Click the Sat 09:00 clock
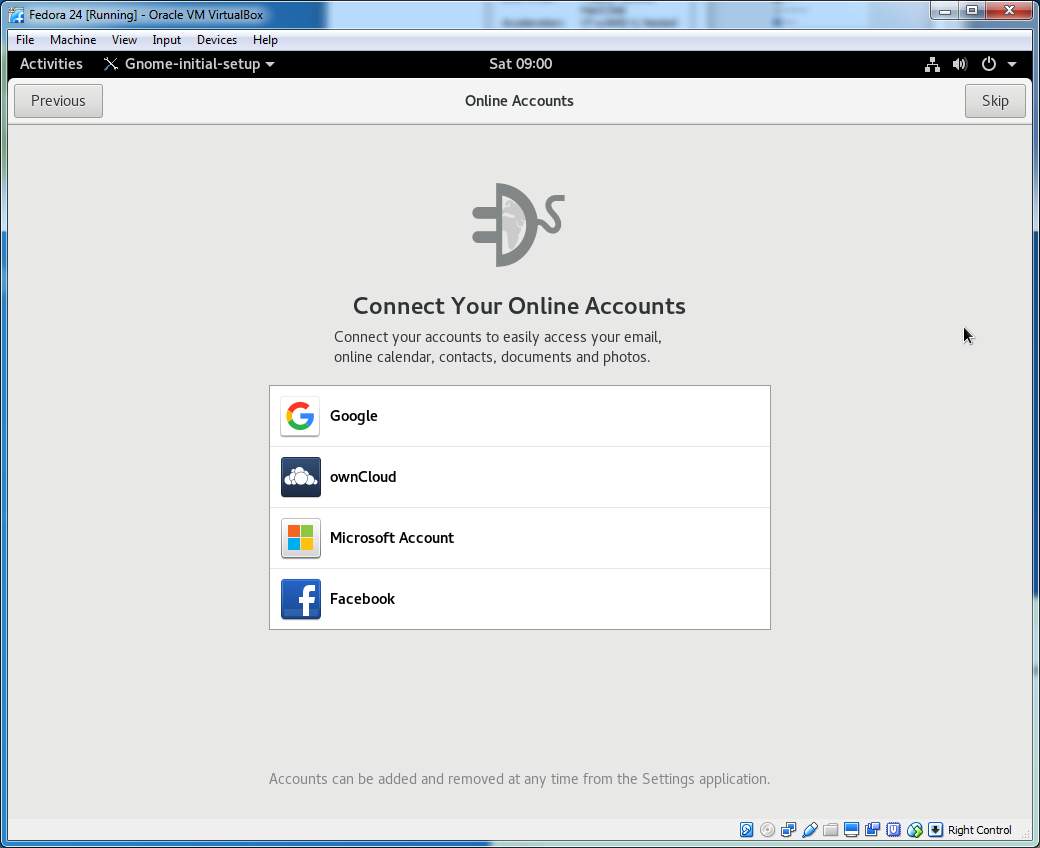The image size is (1040, 848). [521, 64]
